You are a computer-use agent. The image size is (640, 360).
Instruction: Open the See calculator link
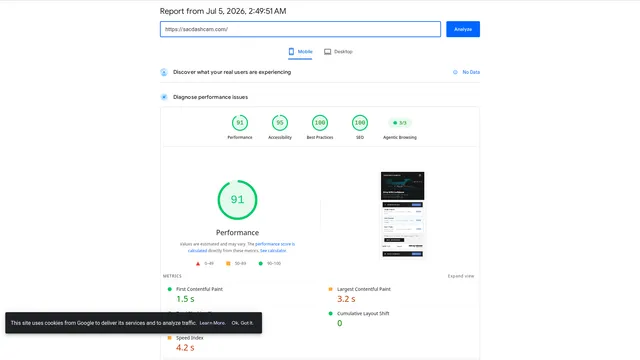(x=273, y=251)
